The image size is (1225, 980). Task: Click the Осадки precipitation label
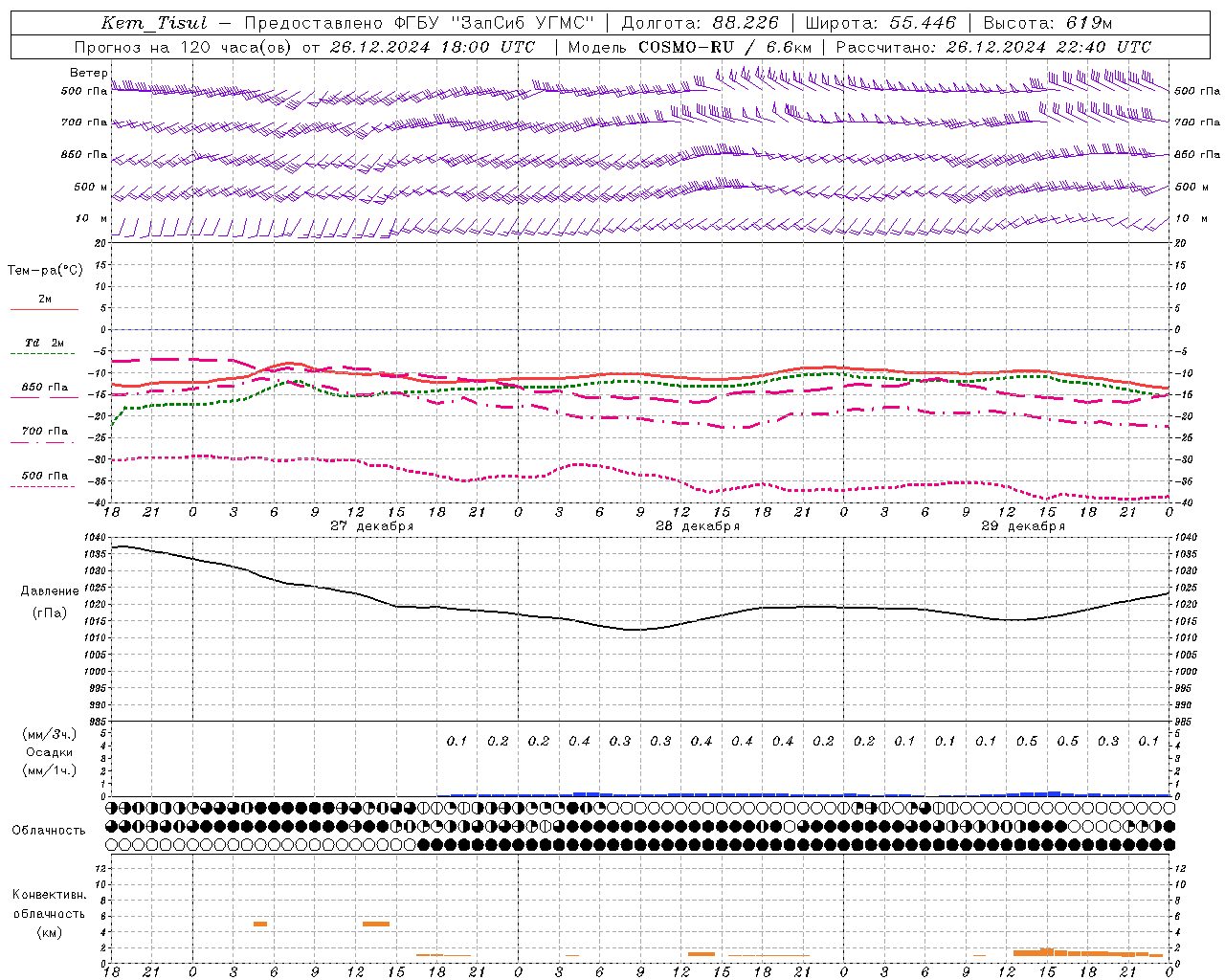tap(50, 752)
